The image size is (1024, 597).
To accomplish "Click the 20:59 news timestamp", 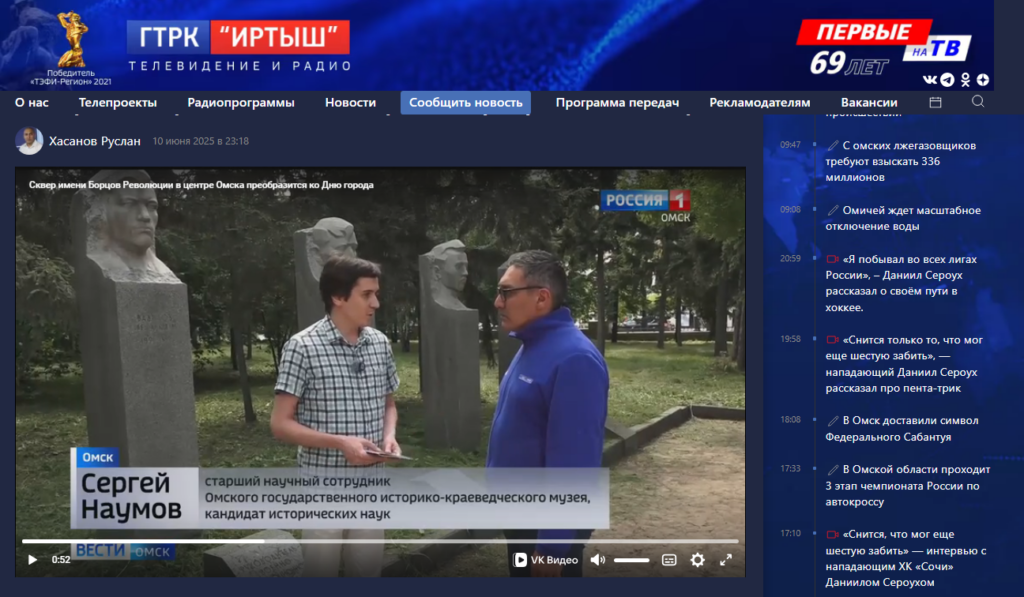I will click(790, 259).
